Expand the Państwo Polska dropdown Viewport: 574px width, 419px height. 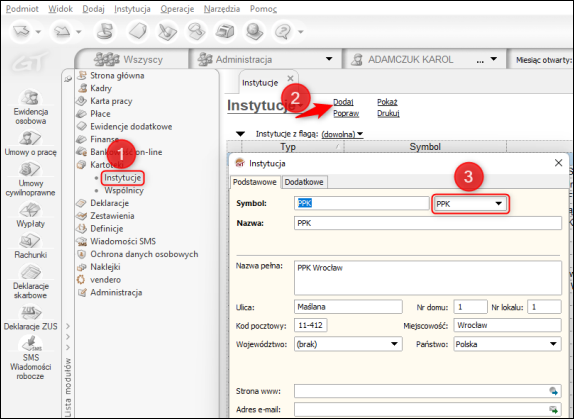point(507,344)
